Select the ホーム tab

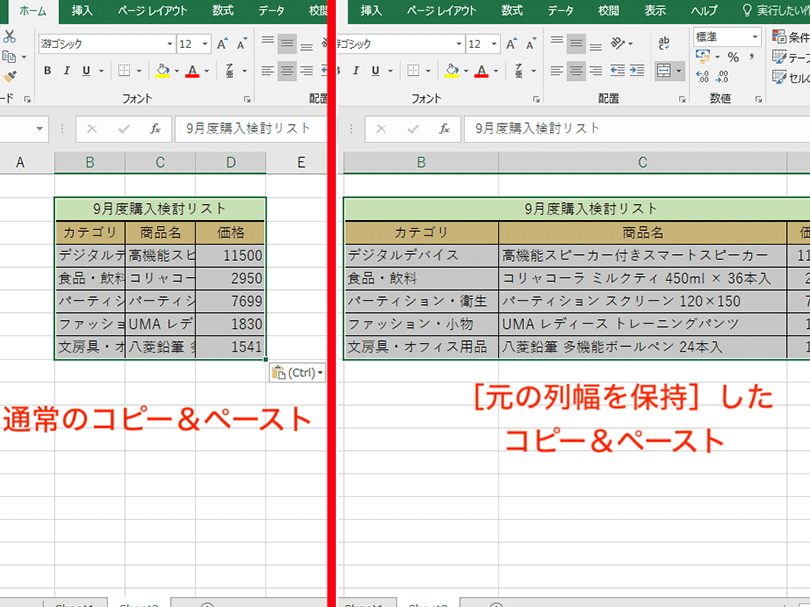pyautogui.click(x=33, y=10)
